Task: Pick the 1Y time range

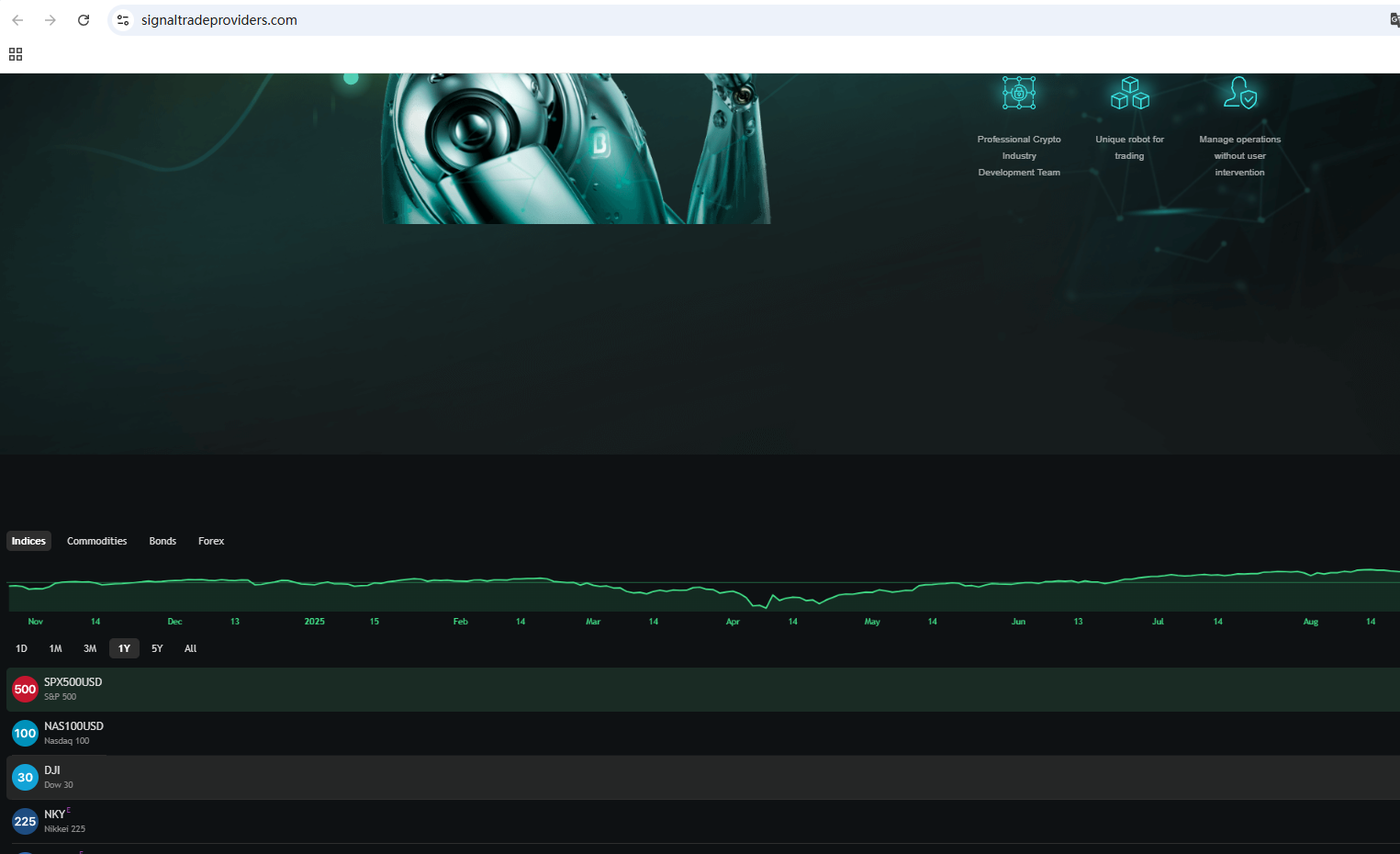Action: [x=124, y=648]
